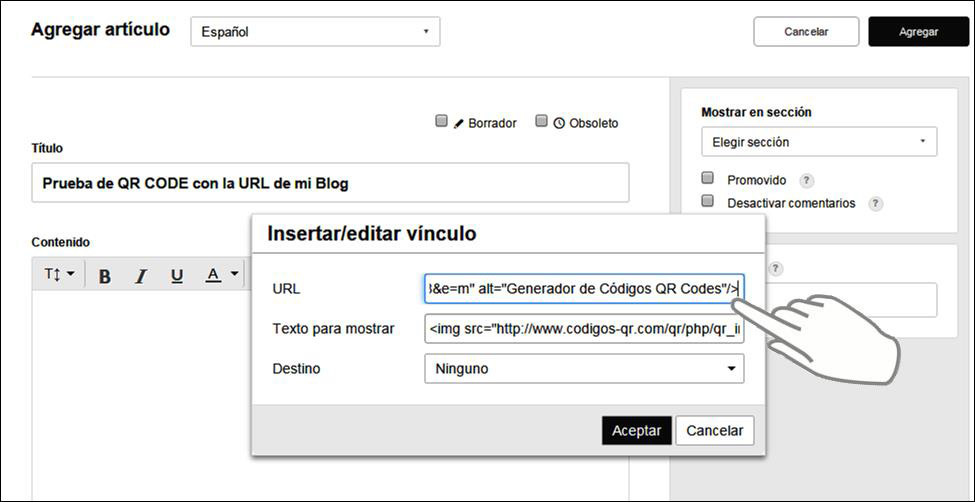Click the help icon next to Promovido
Viewport: 975px width, 502px height.
pyautogui.click(x=806, y=181)
